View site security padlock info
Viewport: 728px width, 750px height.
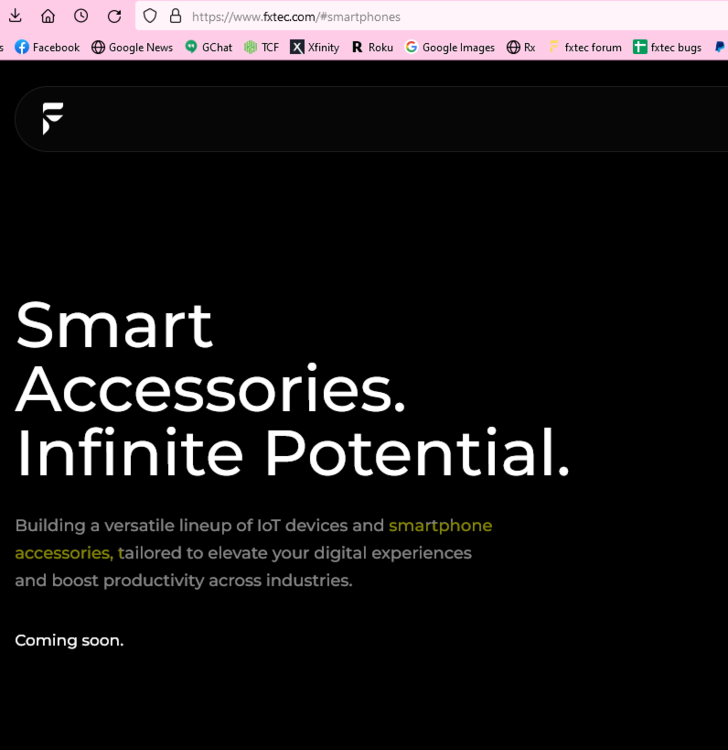pos(175,16)
